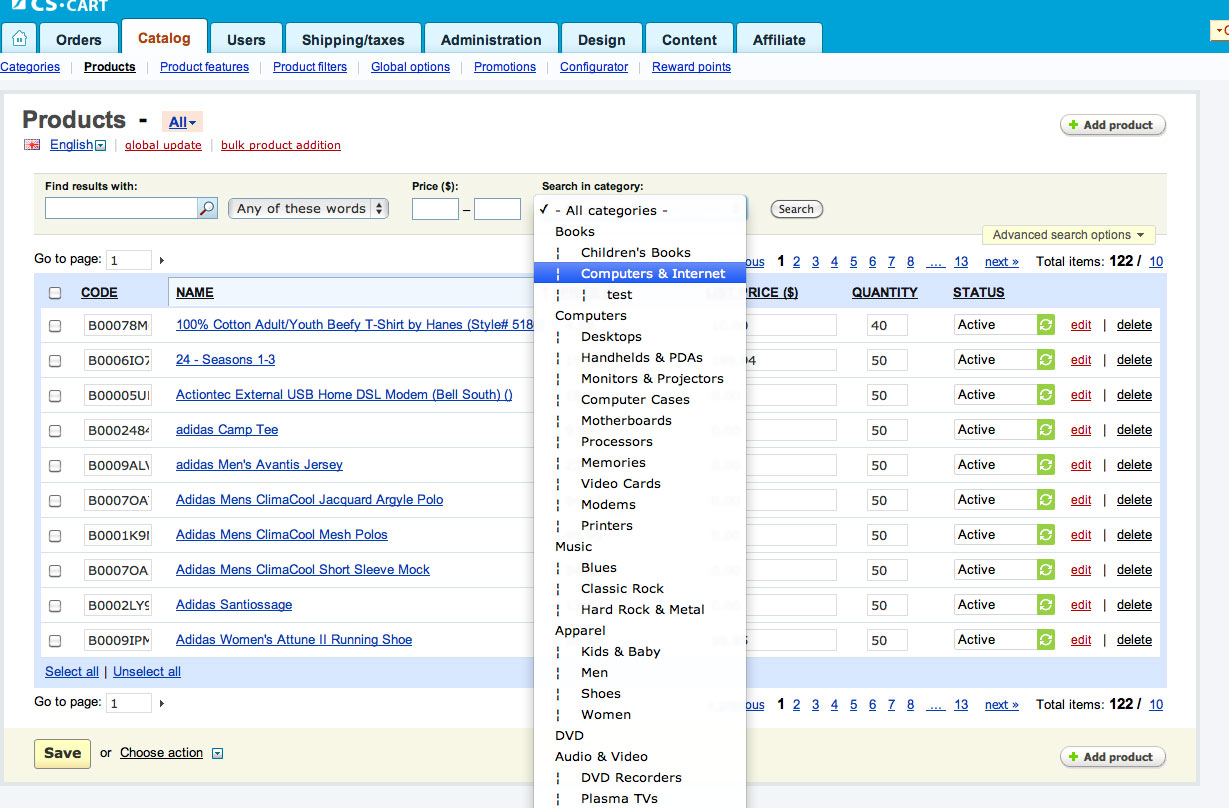This screenshot has height=808, width=1229.
Task: Click the Unselect all link
Action: coord(147,672)
